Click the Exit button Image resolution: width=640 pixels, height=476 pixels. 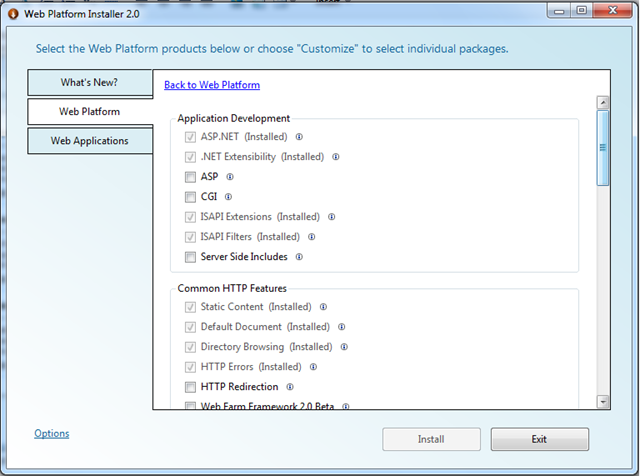pos(540,439)
